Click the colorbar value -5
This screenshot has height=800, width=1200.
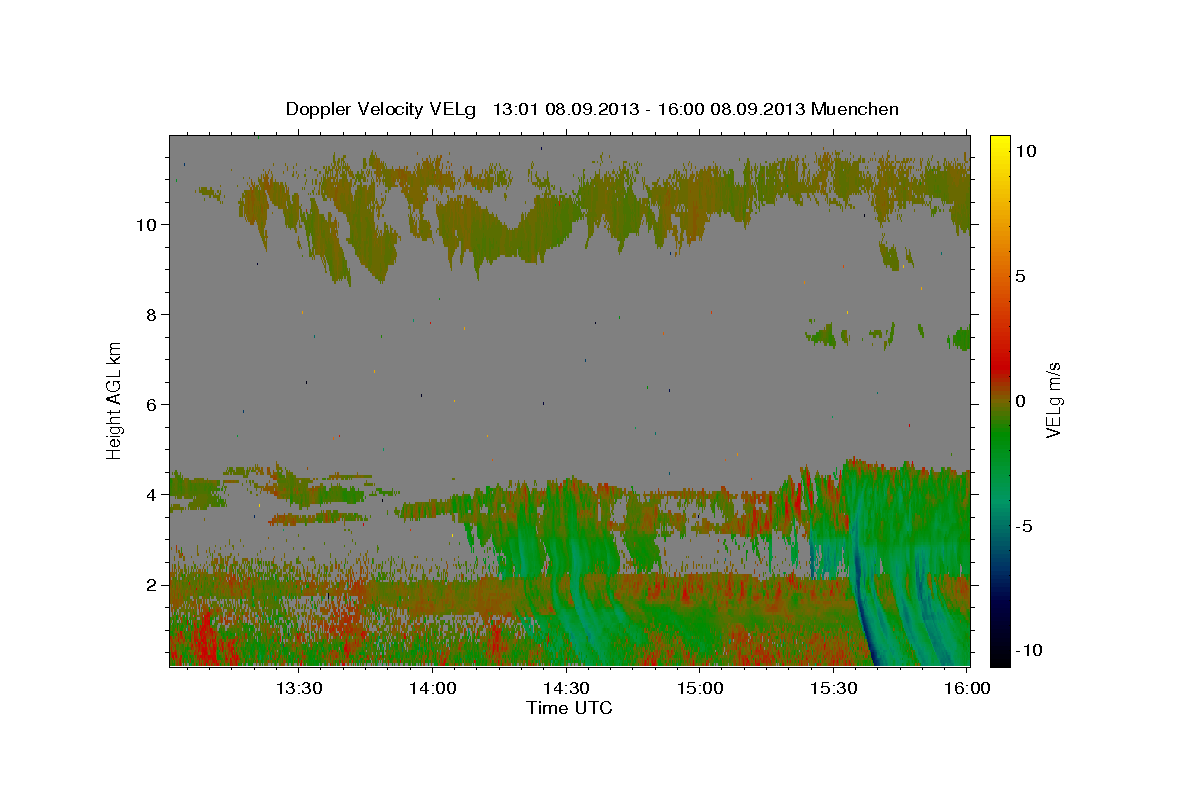coord(1024,526)
